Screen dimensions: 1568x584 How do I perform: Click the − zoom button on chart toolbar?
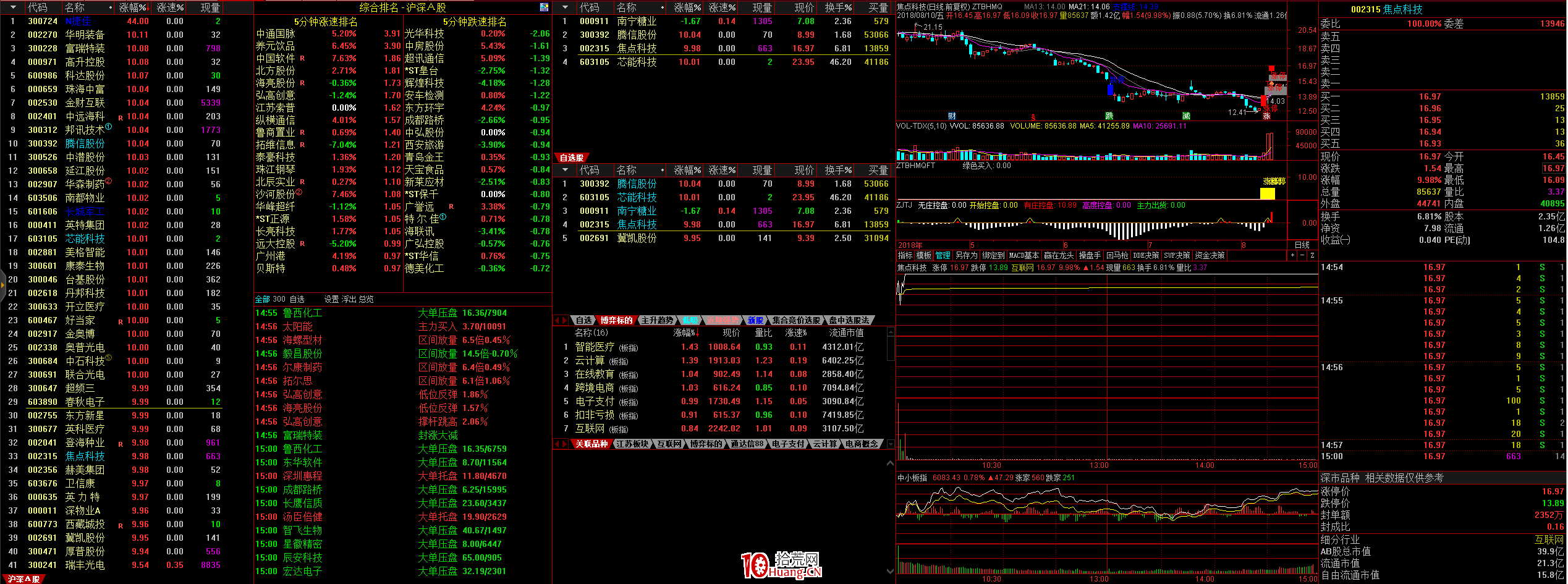coord(1302,255)
